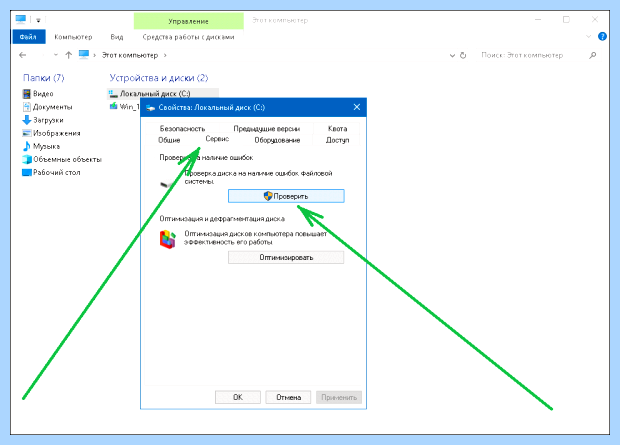Click the Применить button

tap(339, 397)
